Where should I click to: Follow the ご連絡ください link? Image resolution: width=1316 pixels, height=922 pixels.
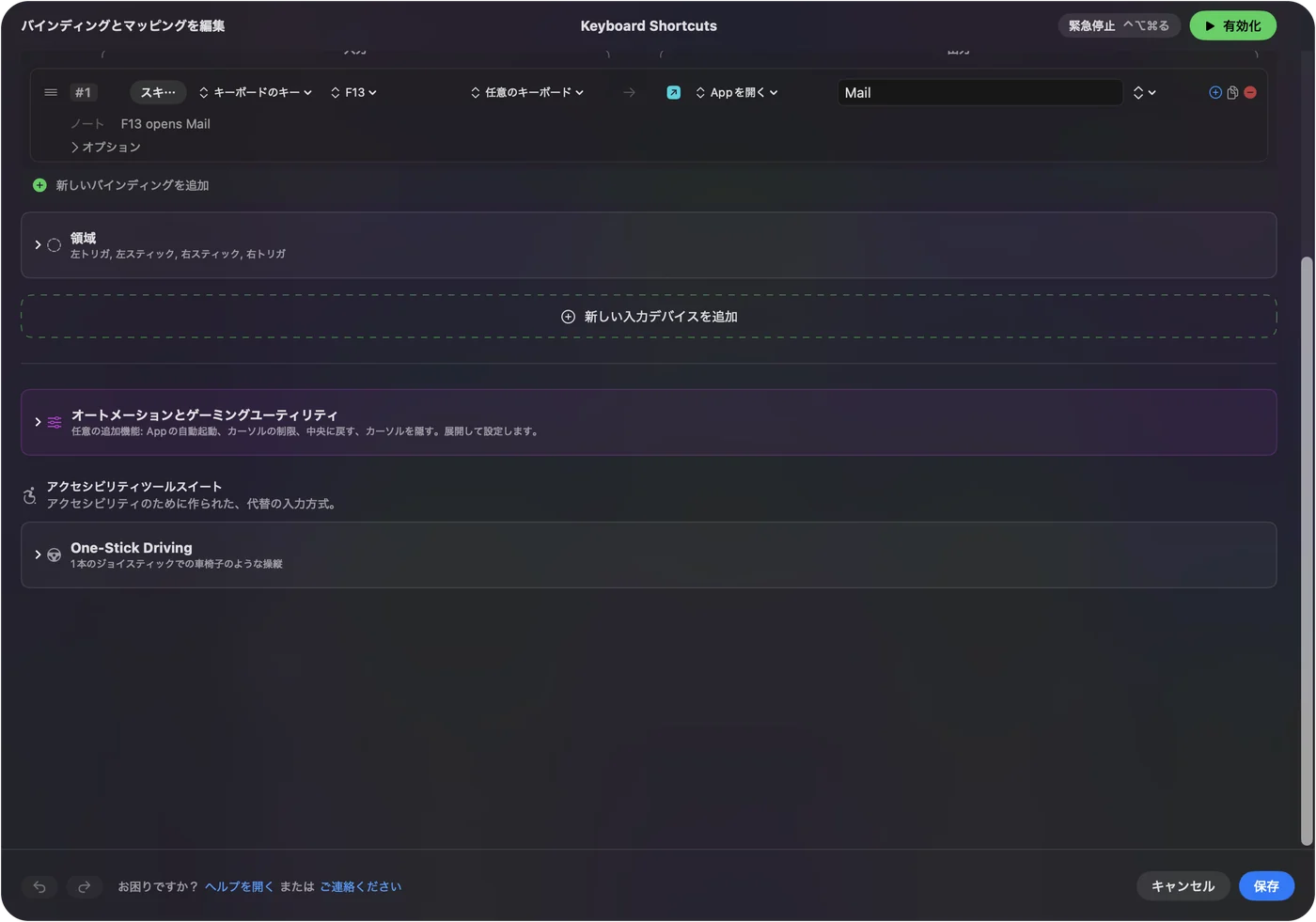[360, 886]
